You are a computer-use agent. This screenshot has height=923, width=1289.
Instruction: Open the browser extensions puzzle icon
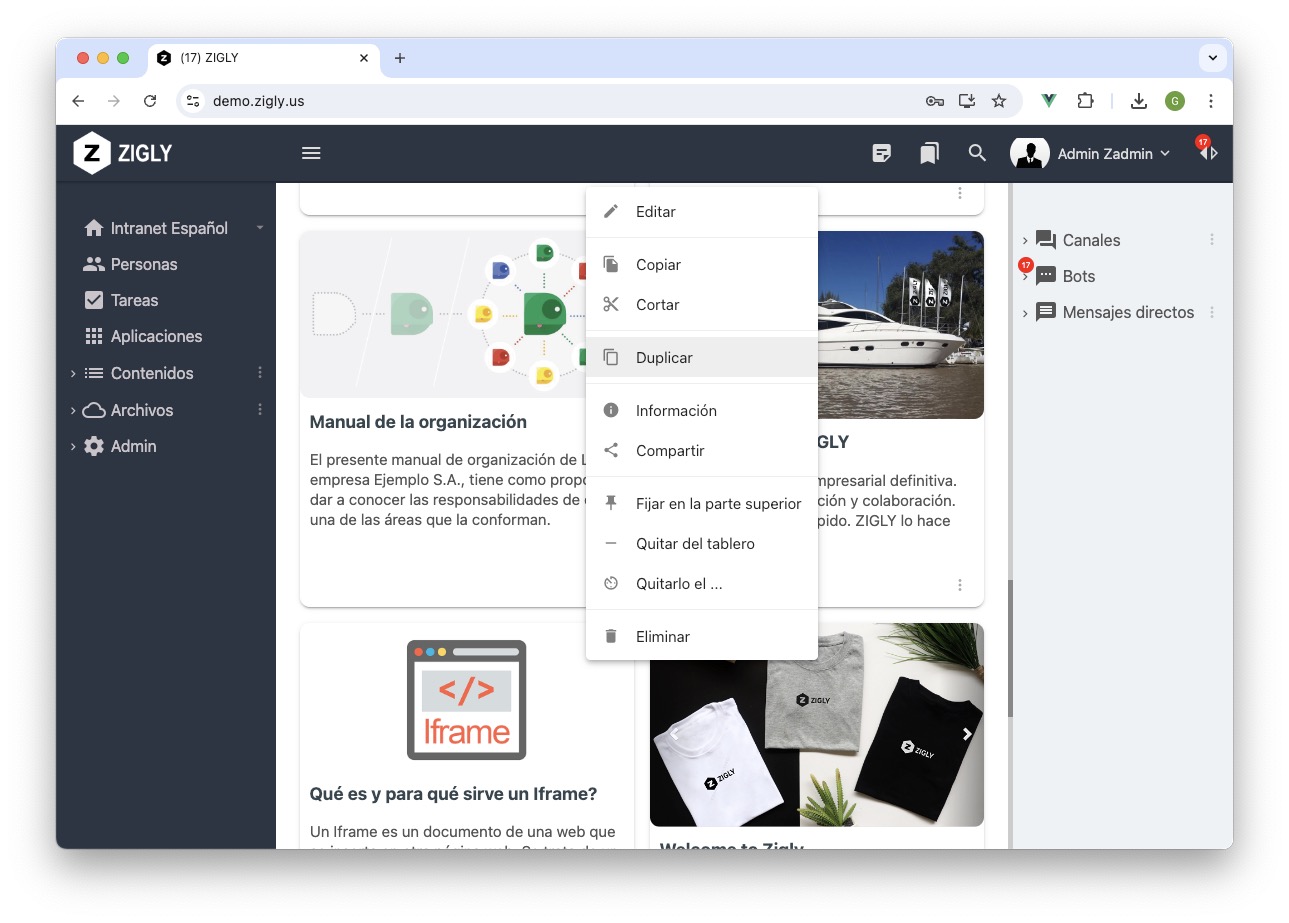coord(1085,101)
